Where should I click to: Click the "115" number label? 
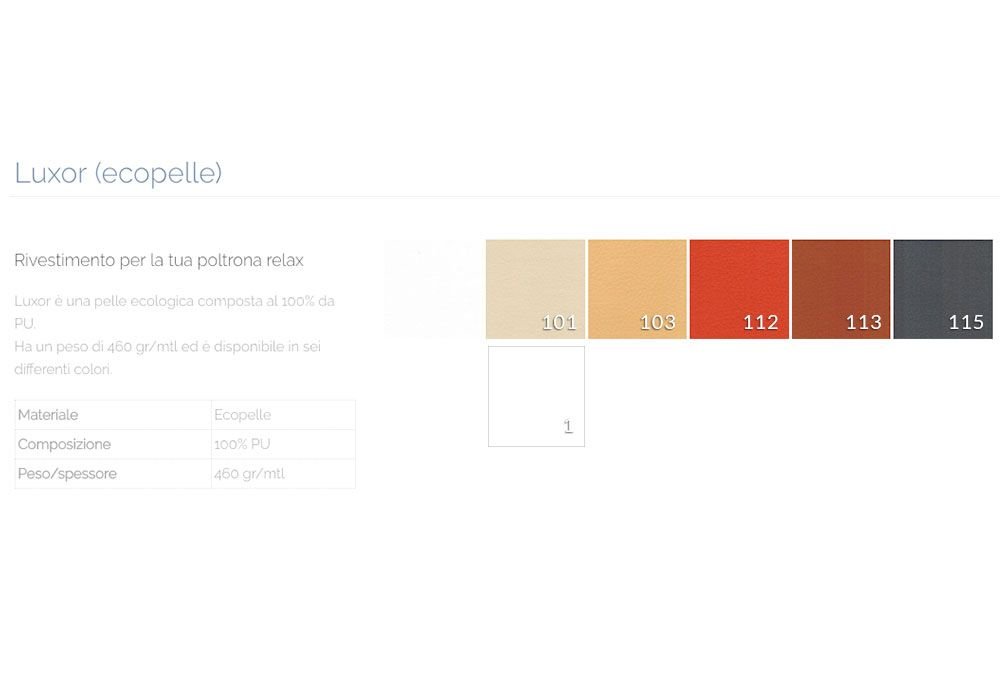(966, 322)
